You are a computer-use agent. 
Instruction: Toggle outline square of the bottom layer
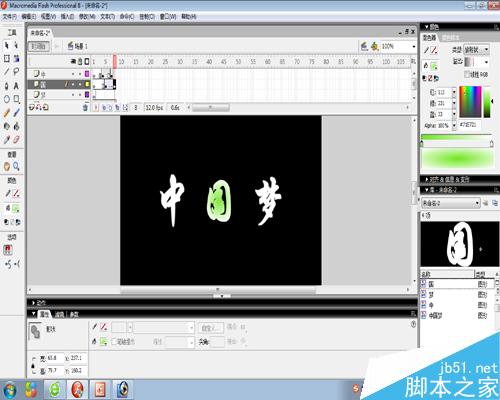click(x=87, y=95)
